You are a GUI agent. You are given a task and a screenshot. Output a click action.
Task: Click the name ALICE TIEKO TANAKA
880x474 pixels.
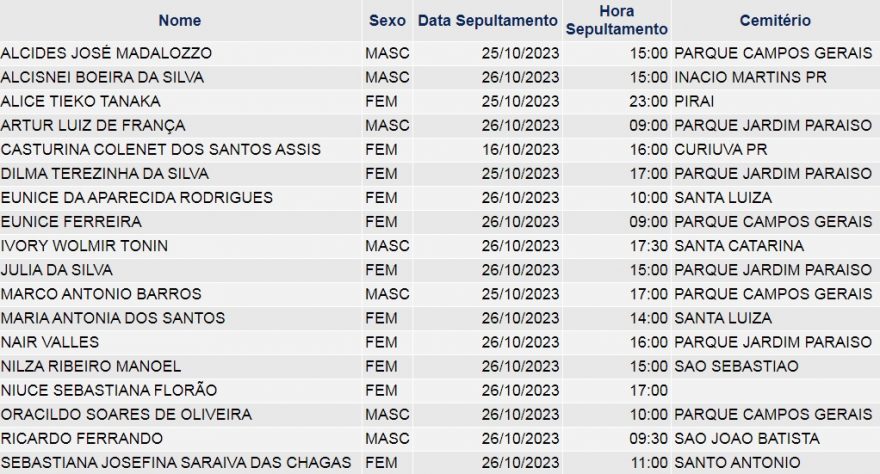pyautogui.click(x=80, y=102)
